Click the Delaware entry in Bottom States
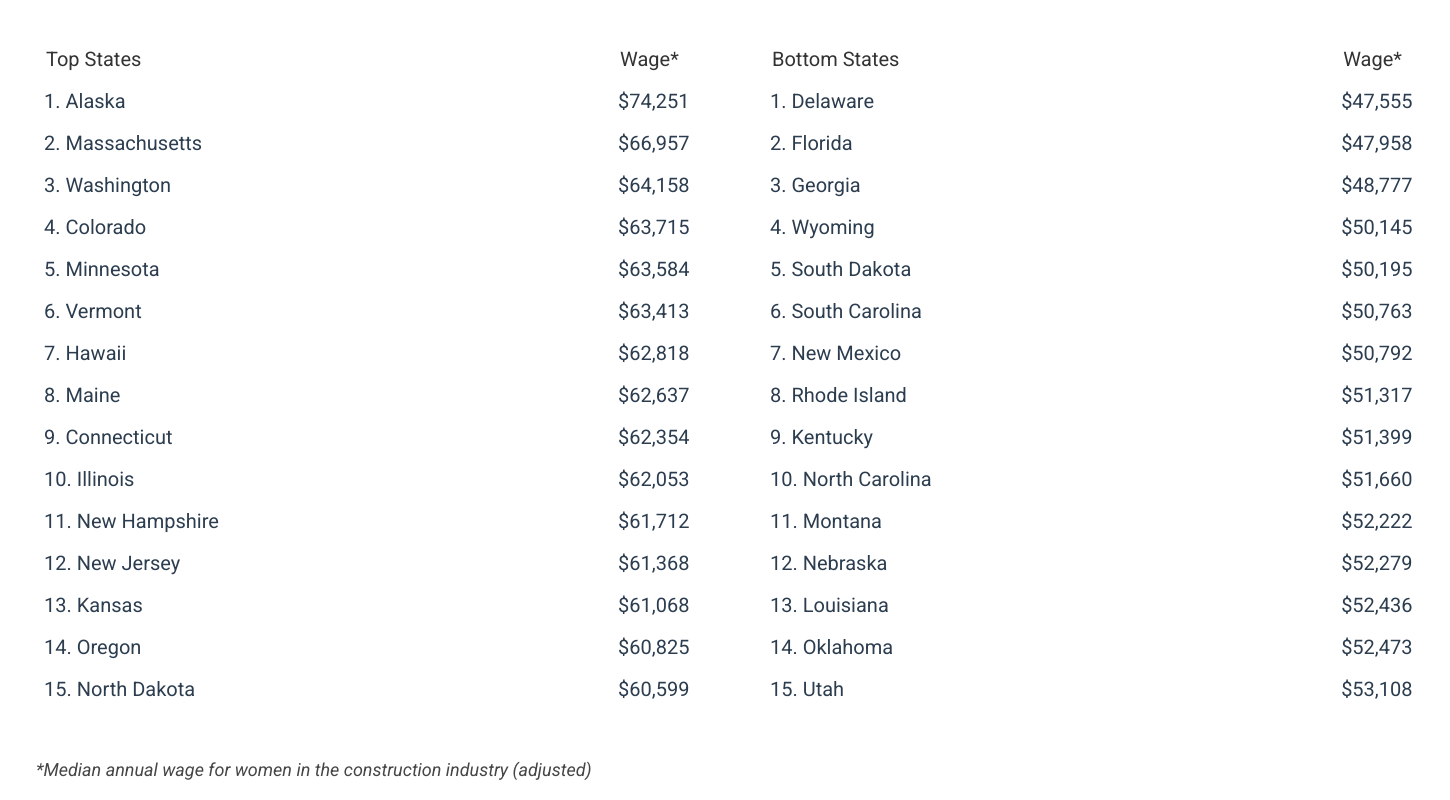1450x800 pixels. [x=822, y=101]
